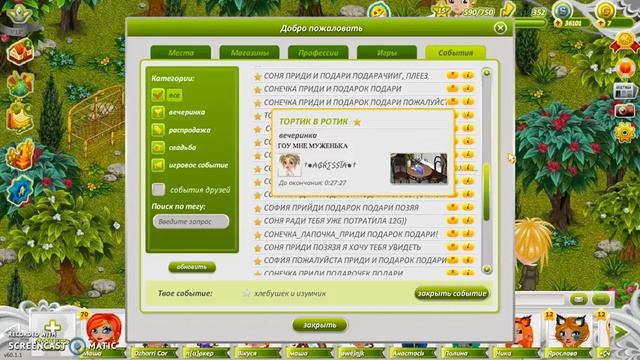Viewport: 640px width, 360px height.
Task: Click the mail envelope button near chat
Action: coord(578,300)
